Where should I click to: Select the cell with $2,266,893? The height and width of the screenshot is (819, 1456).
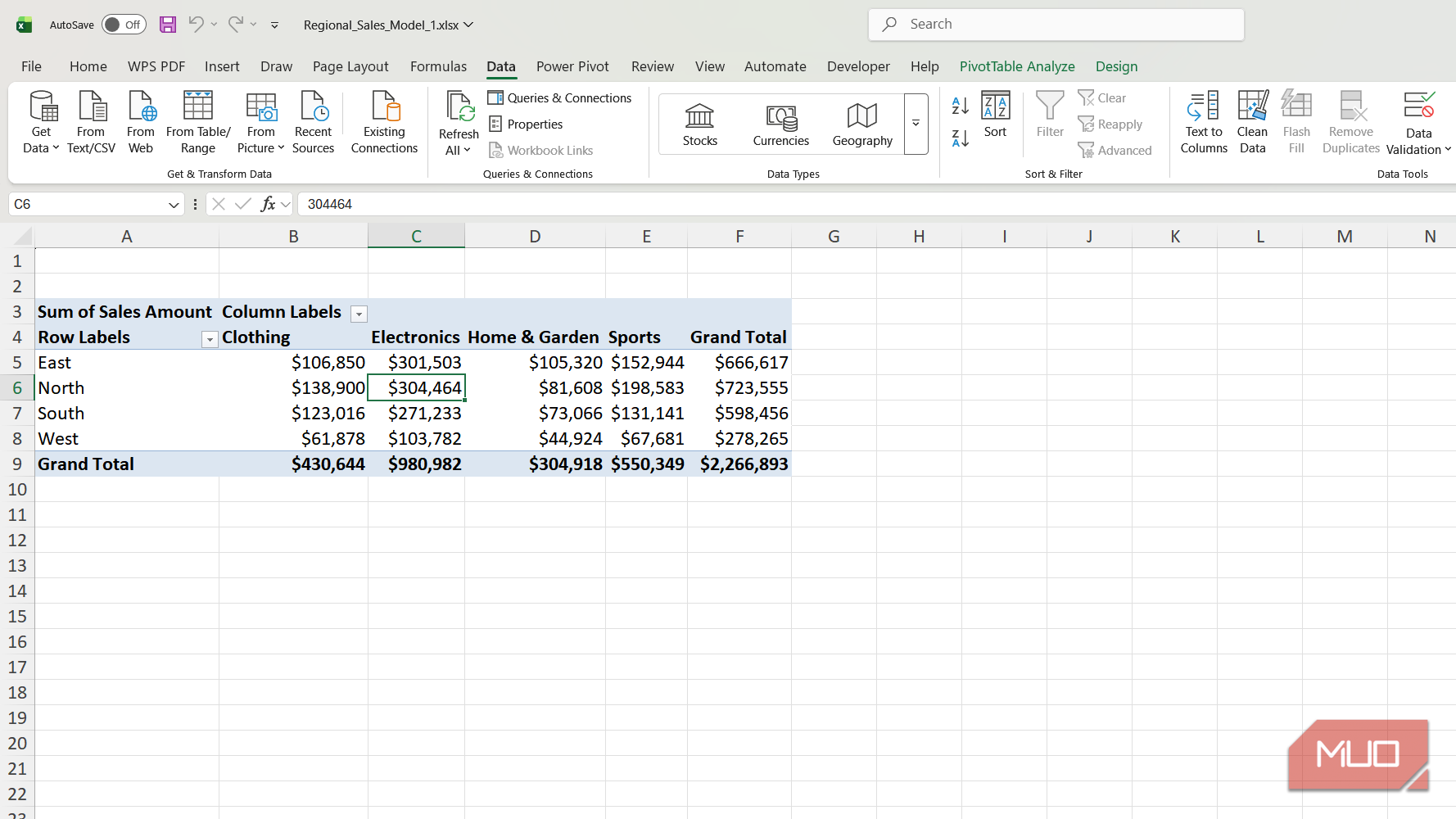739,464
